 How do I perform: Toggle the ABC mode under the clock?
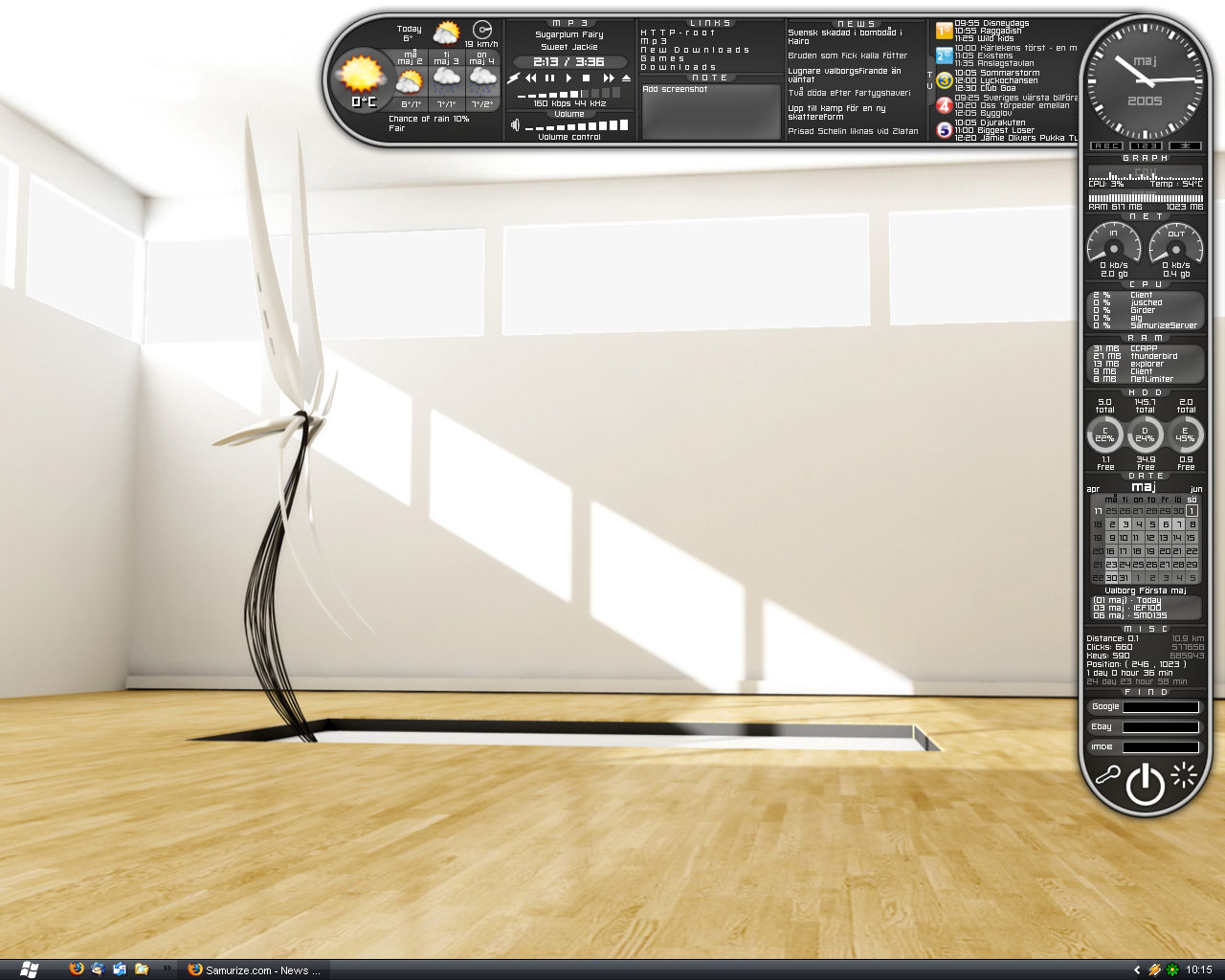(1106, 146)
